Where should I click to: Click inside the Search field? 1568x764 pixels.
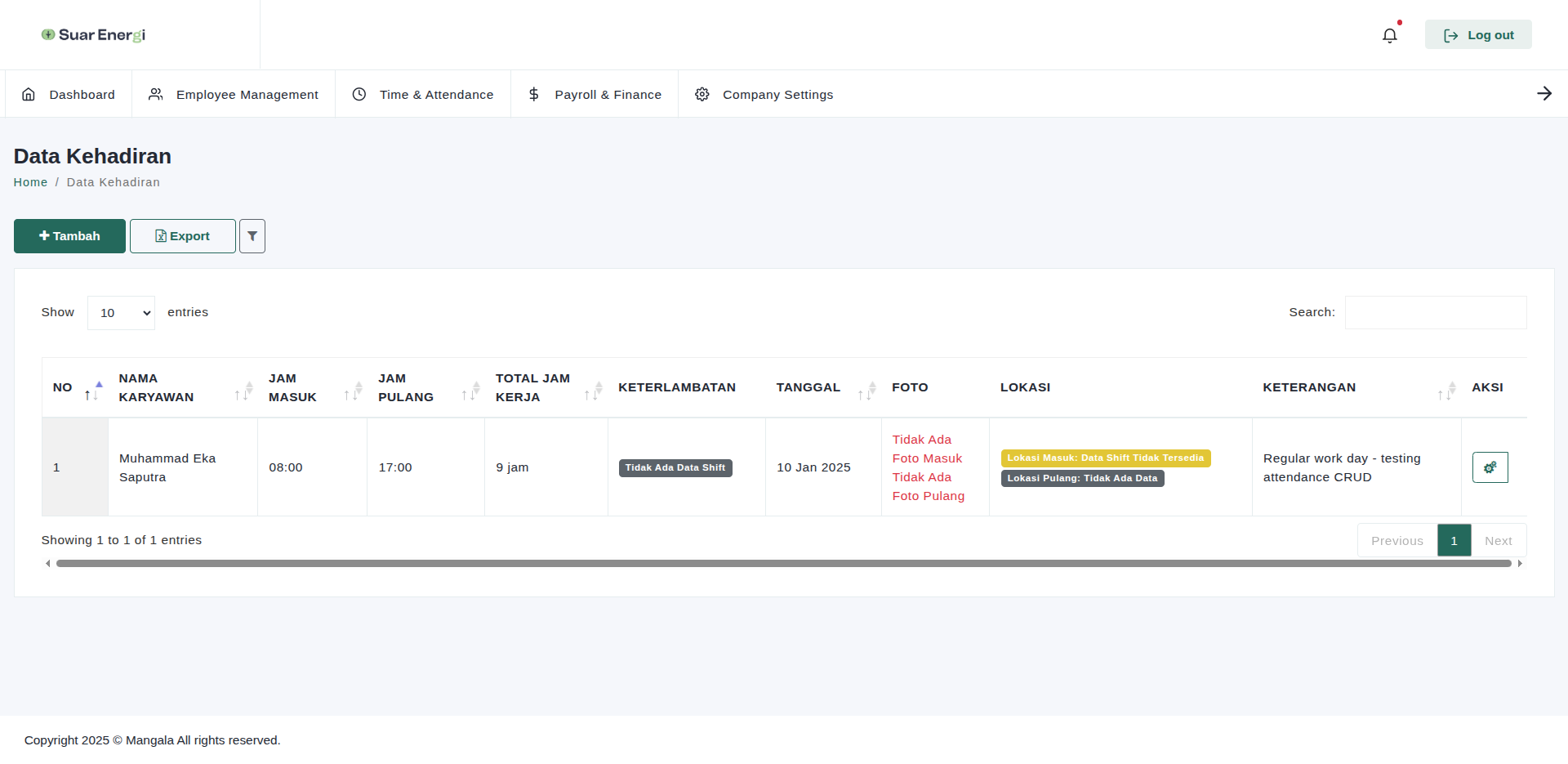point(1435,312)
